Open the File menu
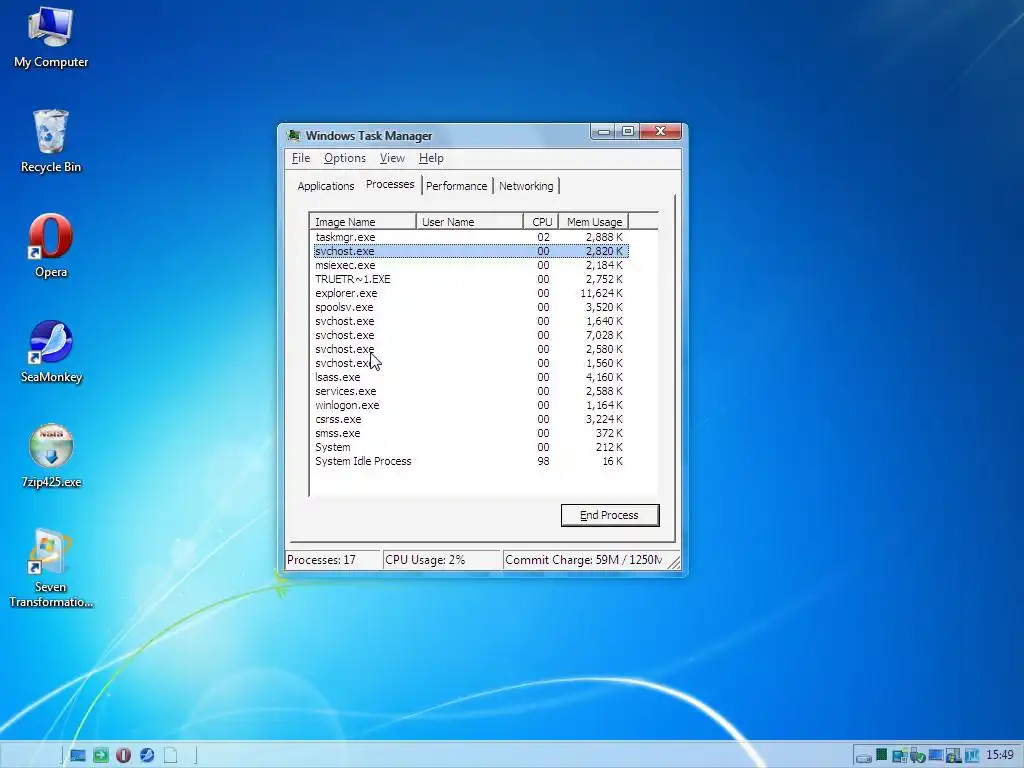Image resolution: width=1024 pixels, height=768 pixels. point(300,158)
